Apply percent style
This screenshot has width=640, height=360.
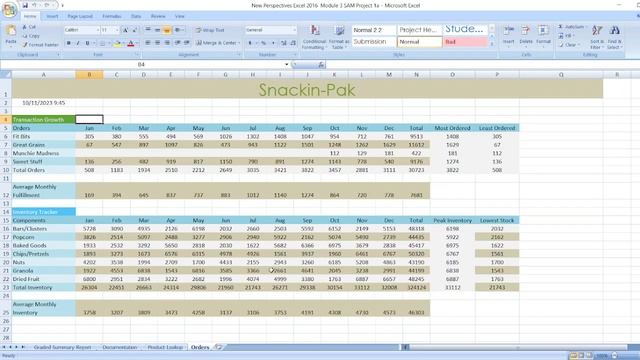(x=264, y=43)
